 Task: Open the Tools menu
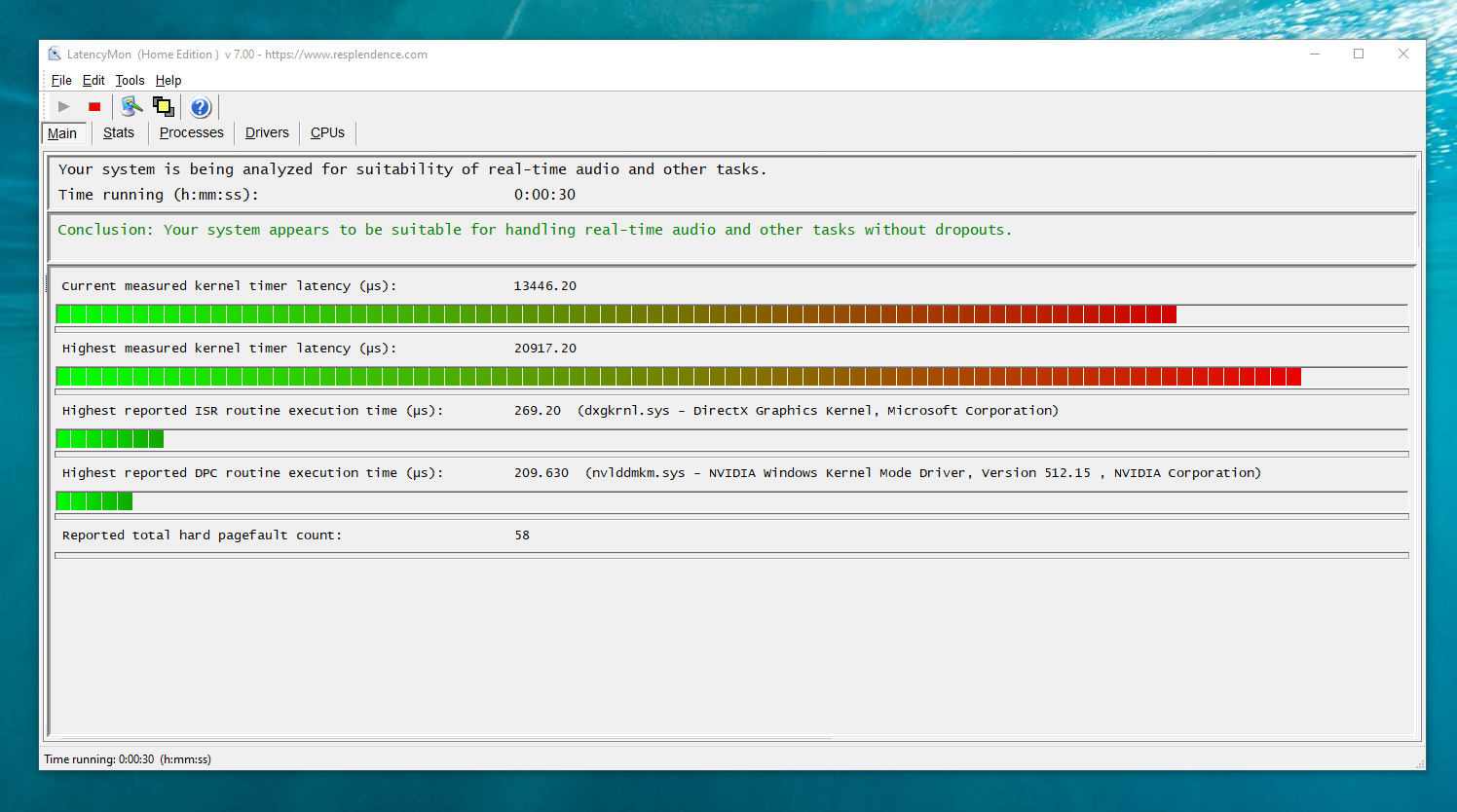coord(130,81)
